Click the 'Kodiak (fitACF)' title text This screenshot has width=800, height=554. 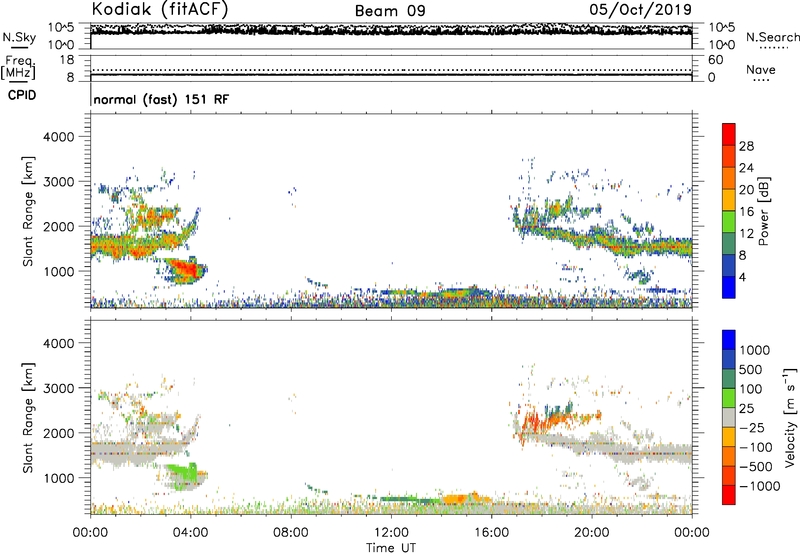pos(160,9)
